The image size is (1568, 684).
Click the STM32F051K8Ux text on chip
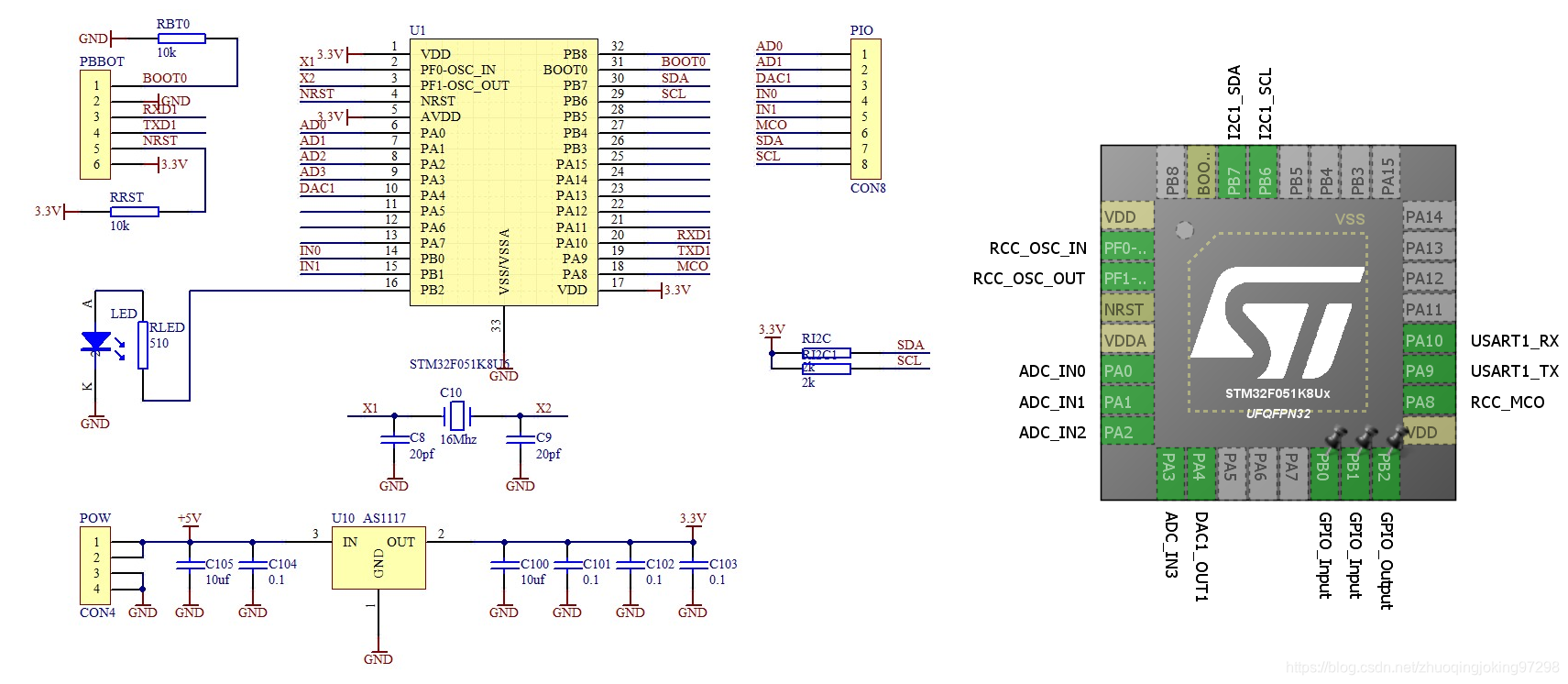(x=1277, y=394)
